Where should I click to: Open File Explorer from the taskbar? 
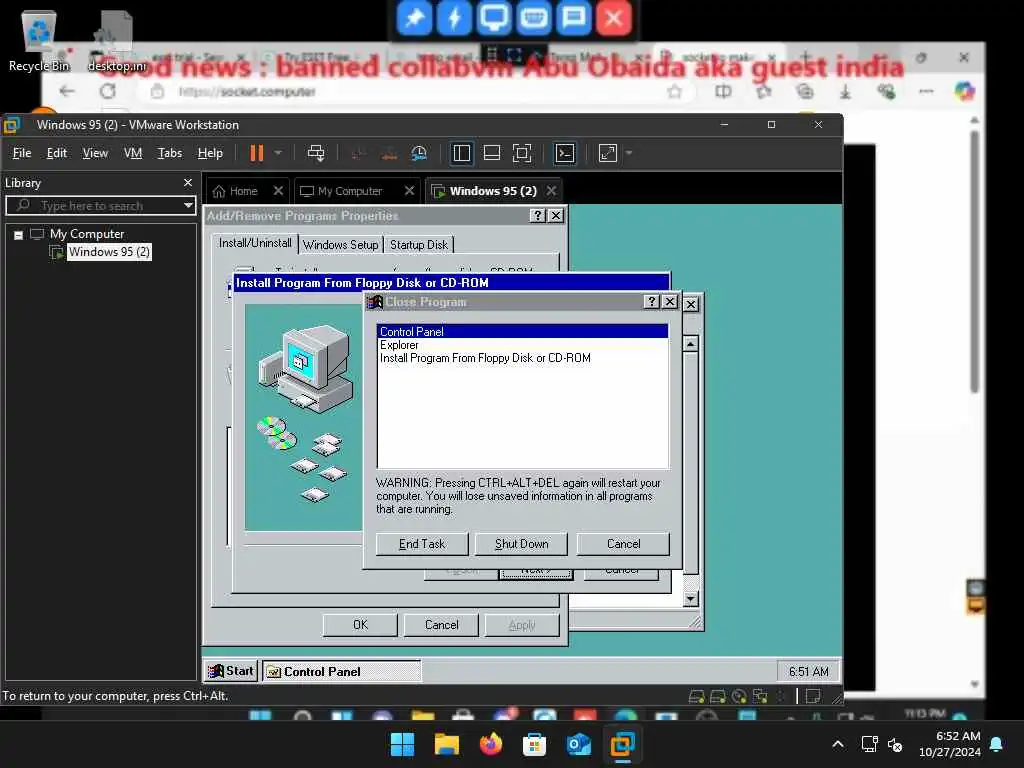tap(447, 744)
